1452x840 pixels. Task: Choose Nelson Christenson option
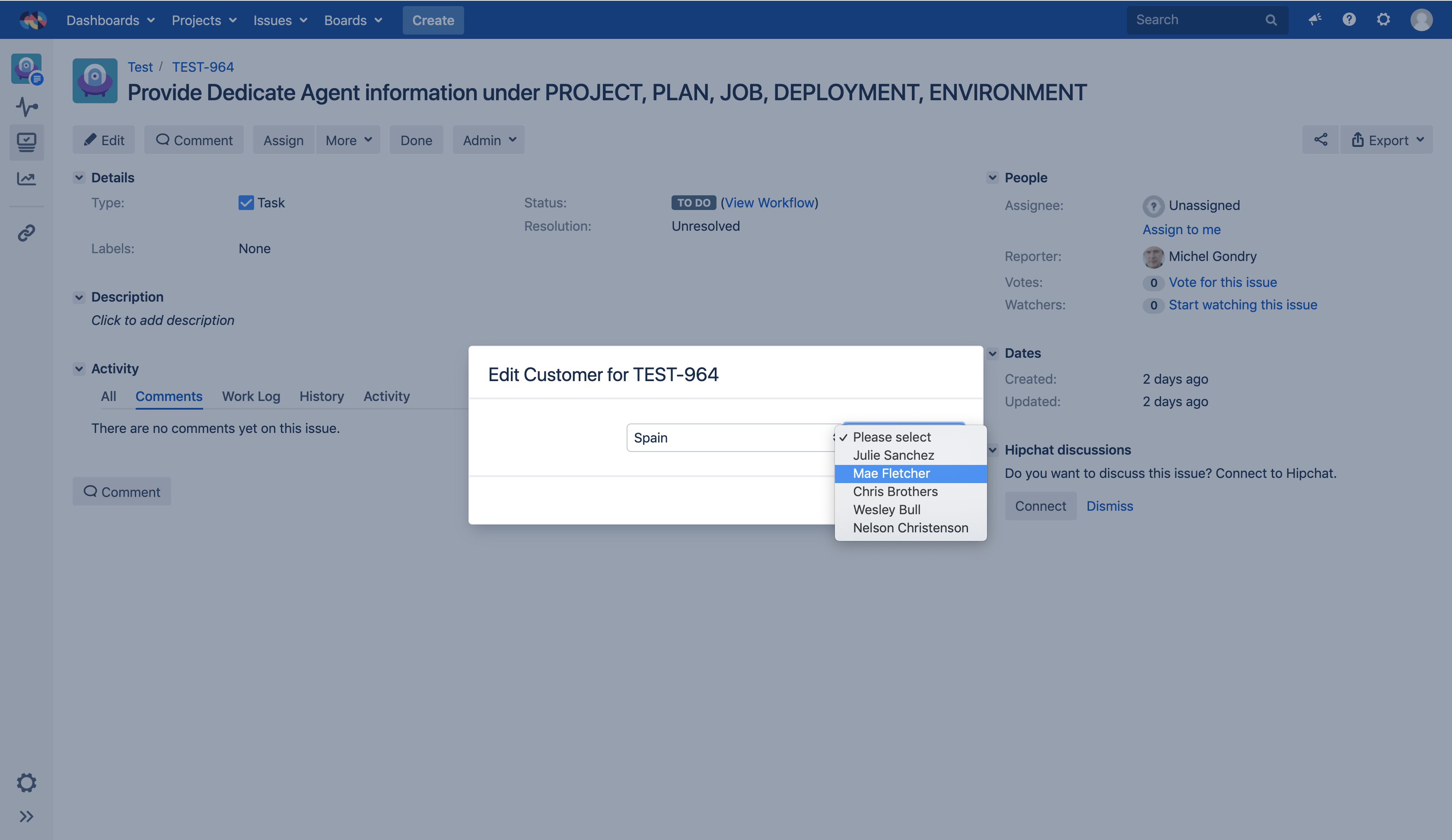[911, 528]
